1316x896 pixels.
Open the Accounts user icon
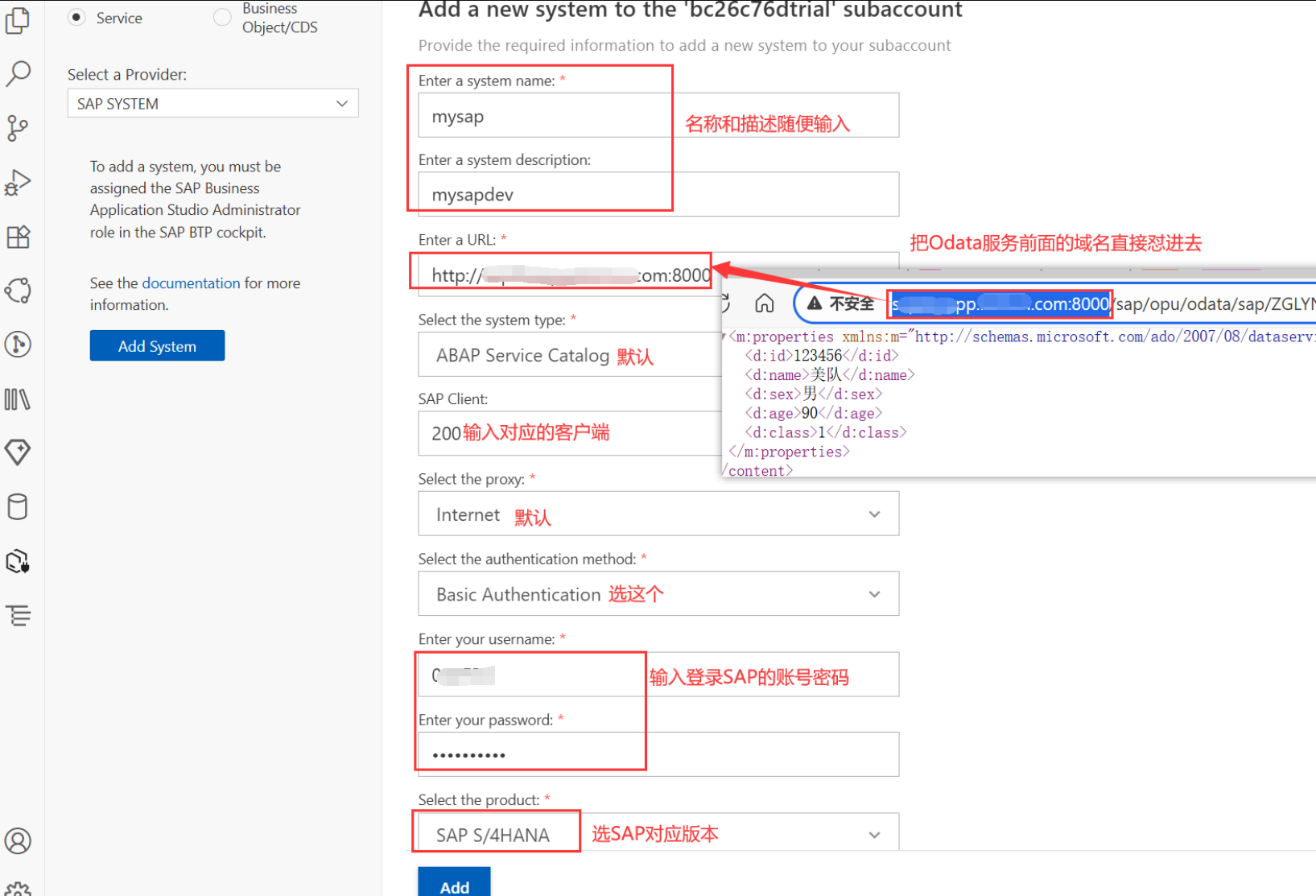pyautogui.click(x=18, y=840)
